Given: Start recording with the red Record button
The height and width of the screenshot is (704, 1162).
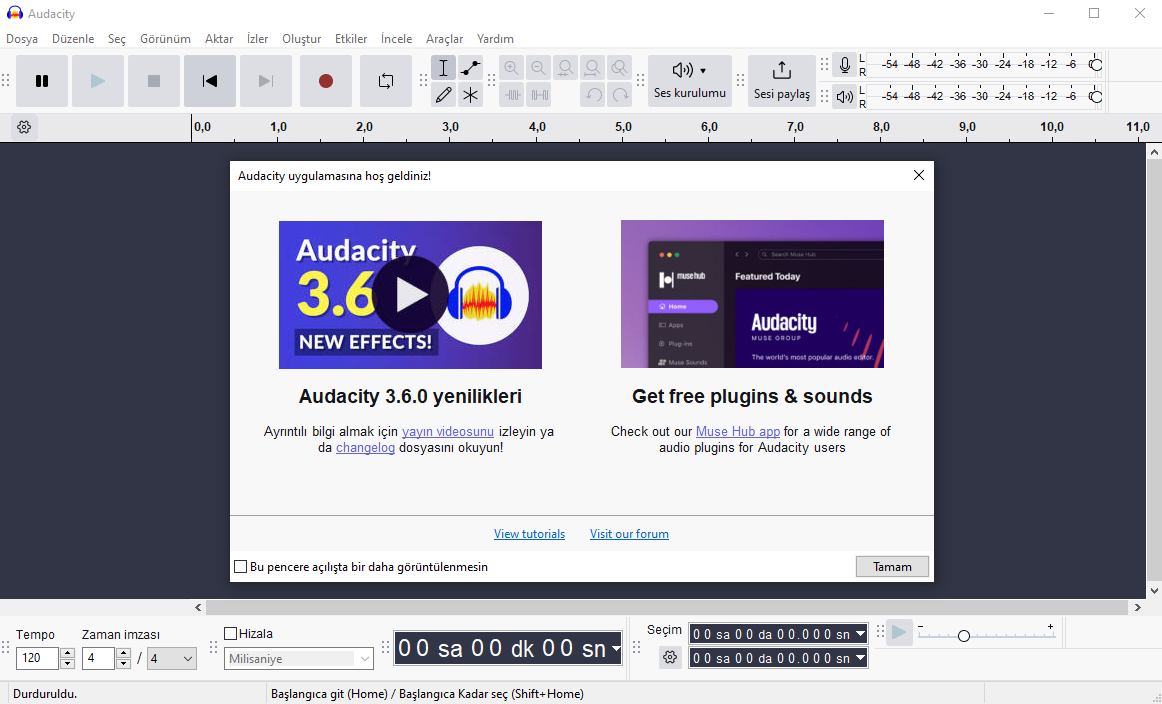Looking at the screenshot, I should pyautogui.click(x=325, y=81).
